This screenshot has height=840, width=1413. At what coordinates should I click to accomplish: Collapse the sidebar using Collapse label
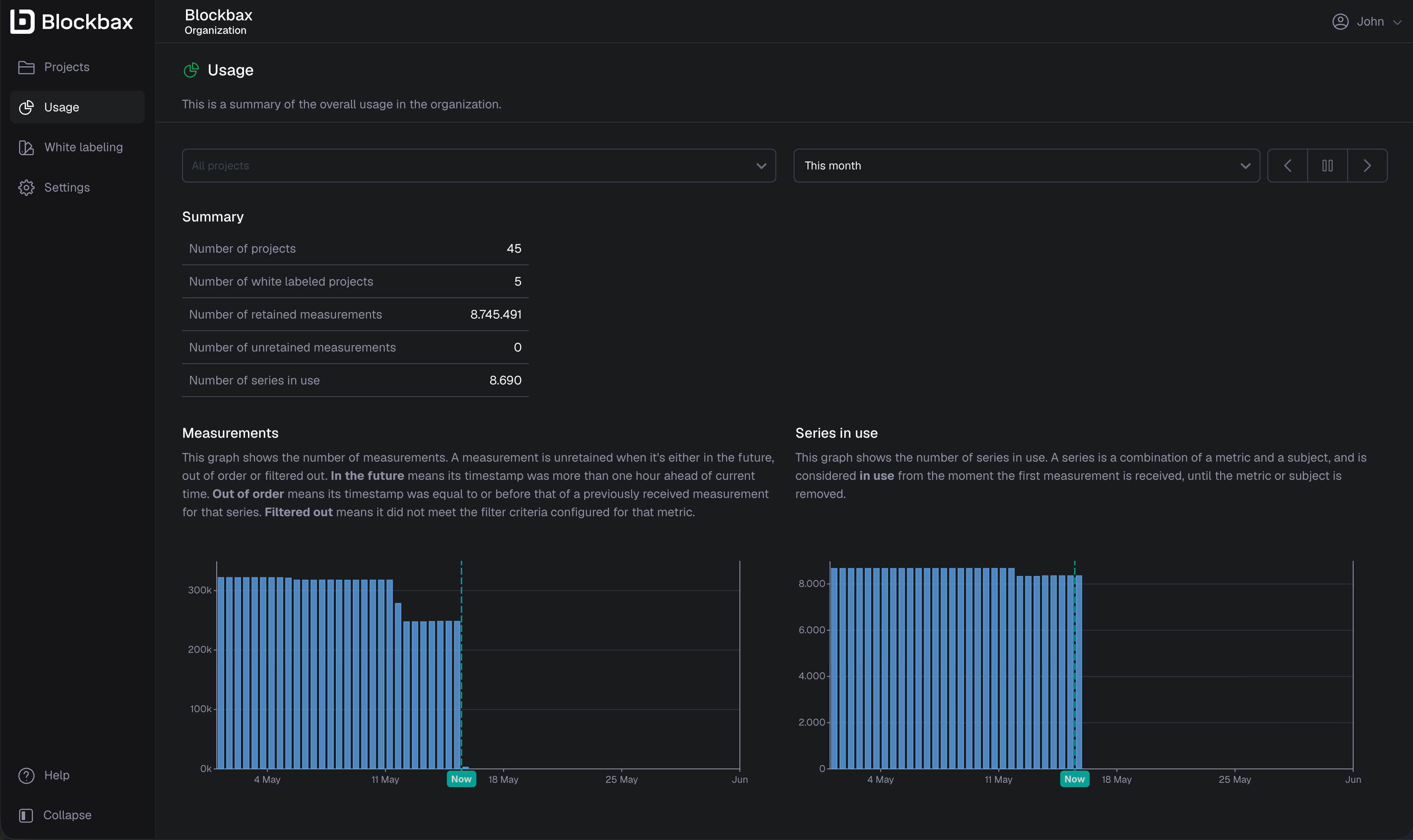pos(67,815)
